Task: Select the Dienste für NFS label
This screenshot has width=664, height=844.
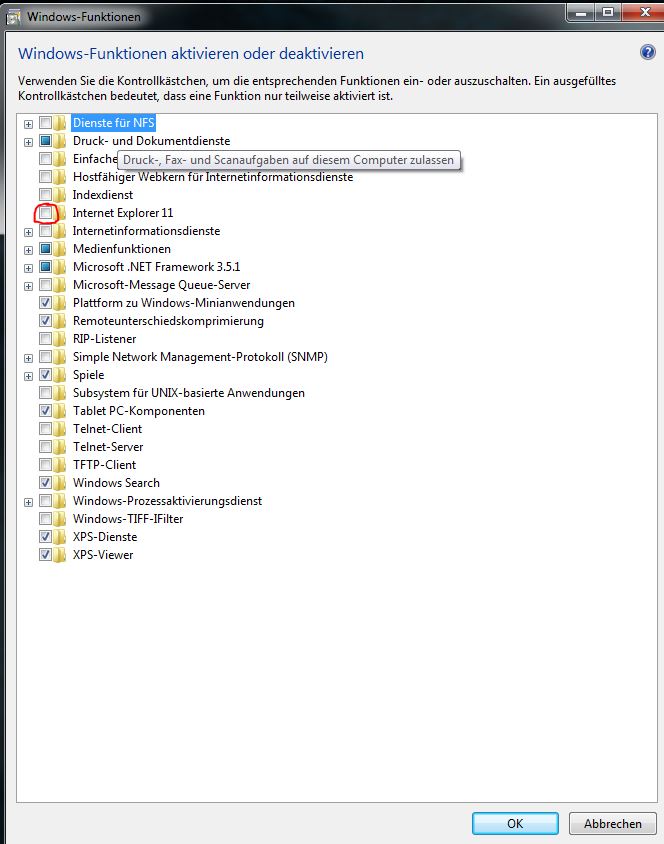Action: [x=114, y=123]
